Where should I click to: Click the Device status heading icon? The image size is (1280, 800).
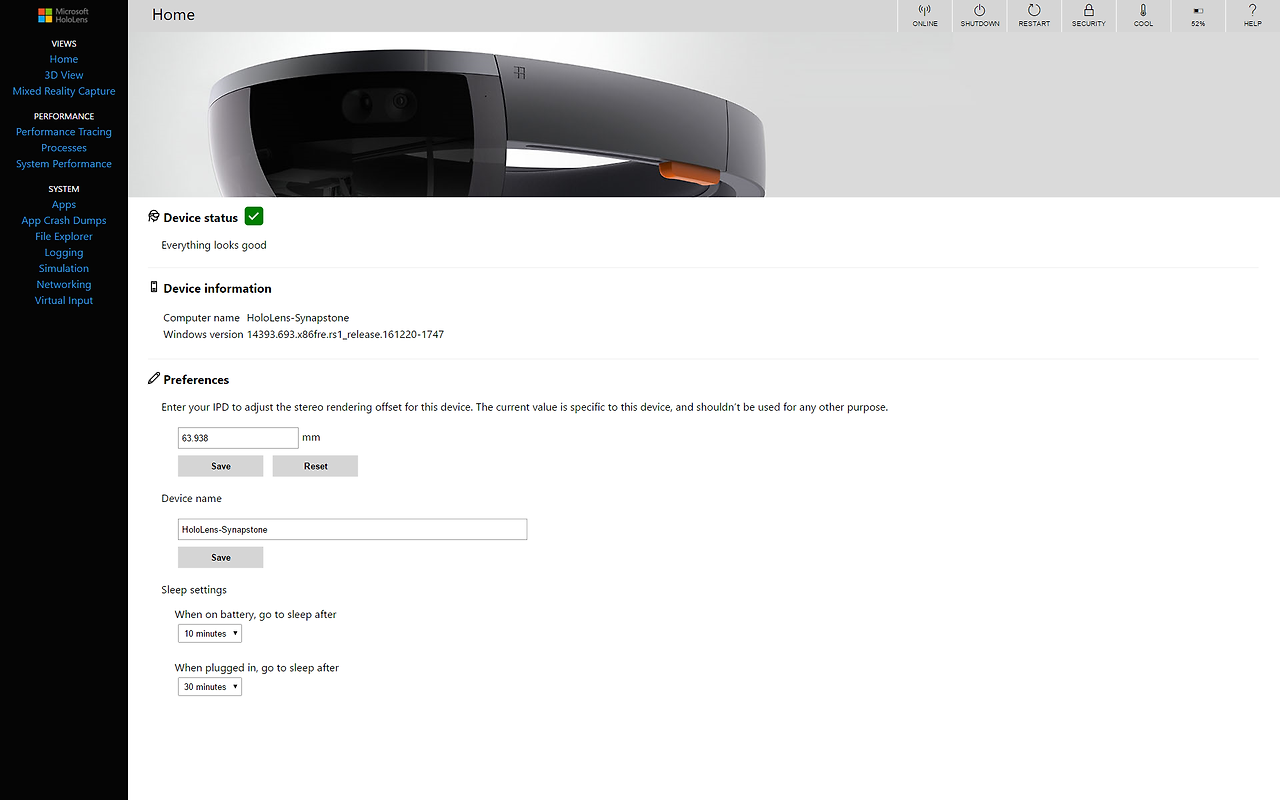point(154,217)
